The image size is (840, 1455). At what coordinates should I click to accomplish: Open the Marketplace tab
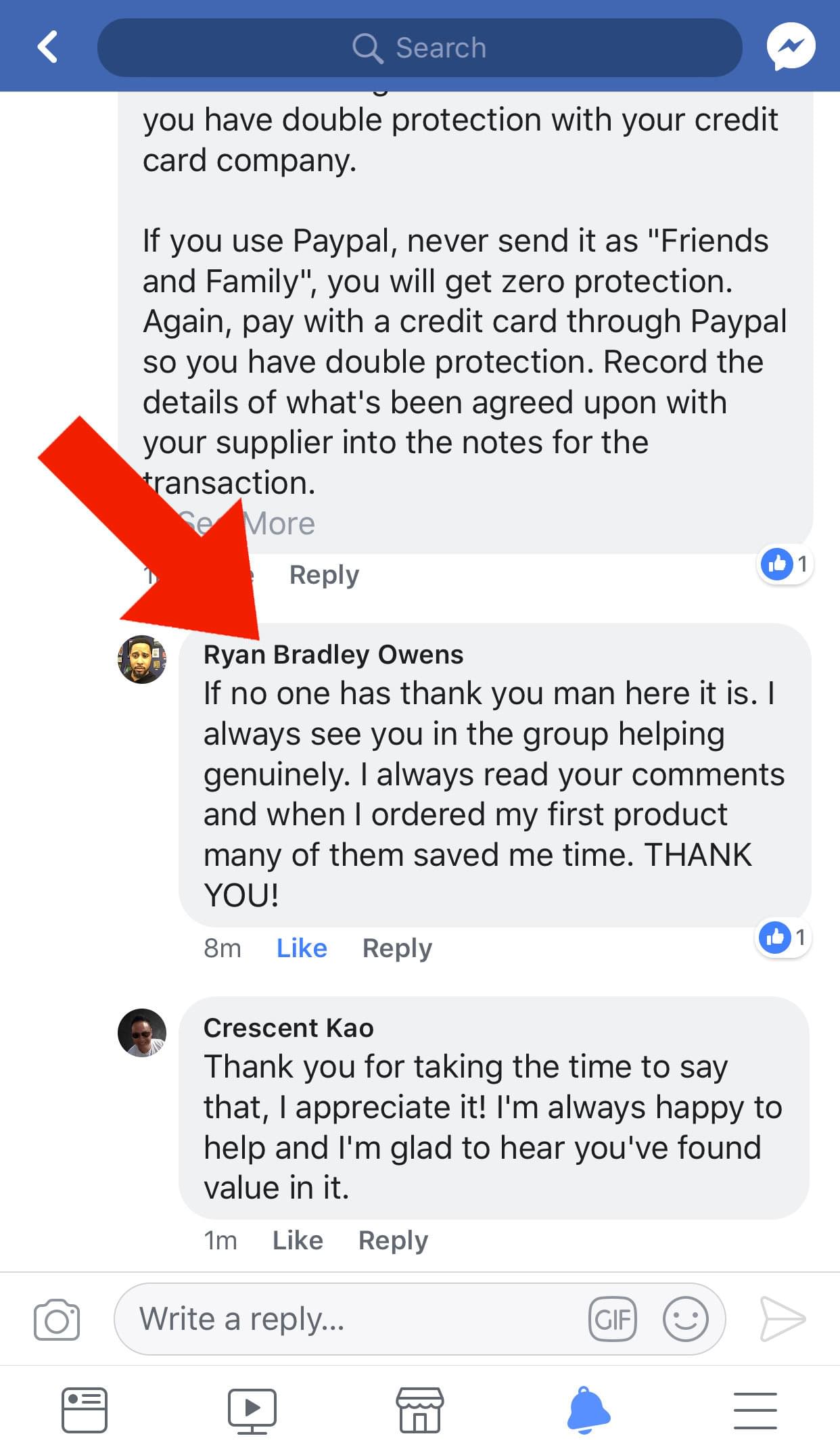(x=420, y=1410)
